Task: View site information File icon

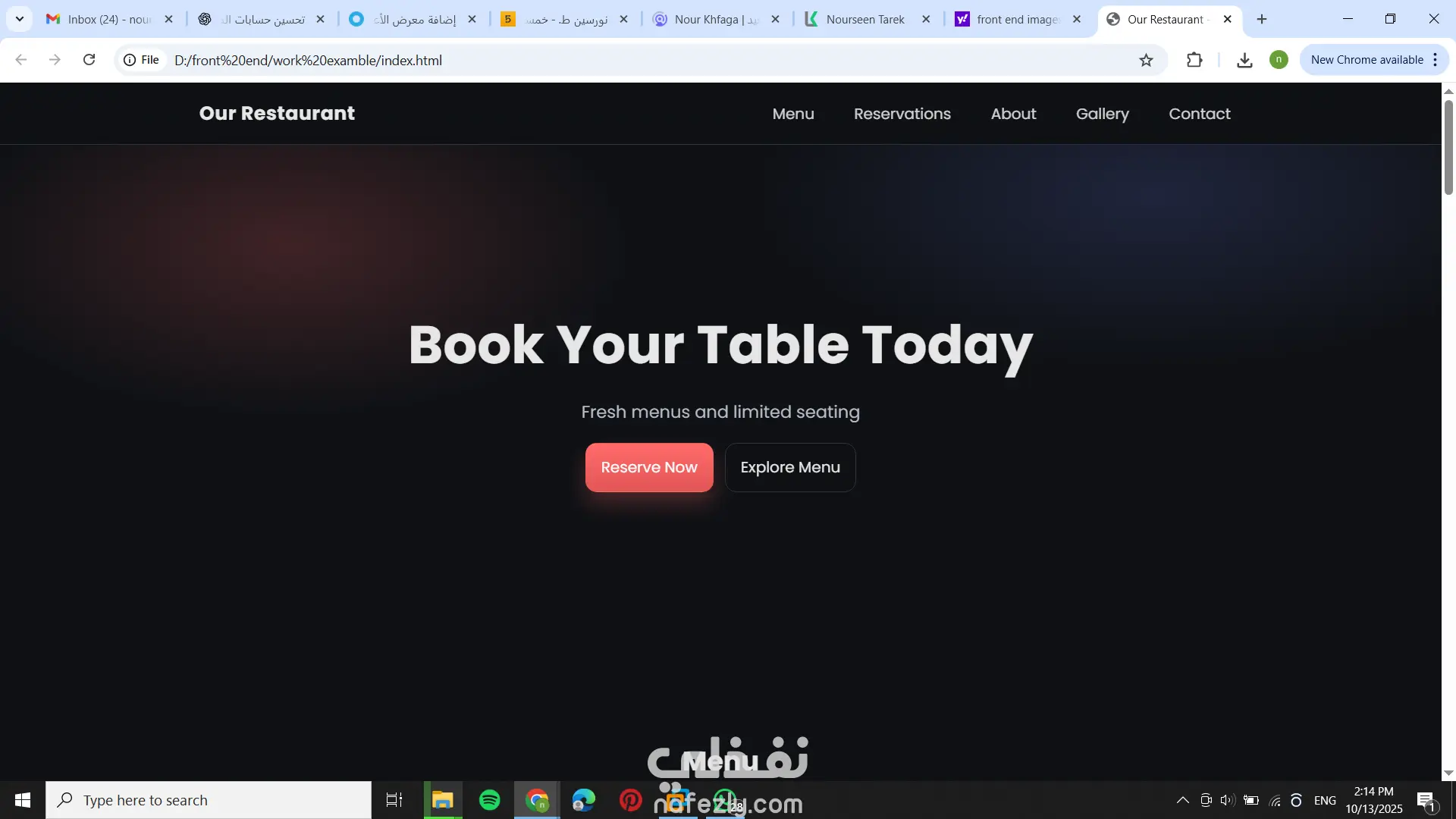Action: click(x=142, y=60)
